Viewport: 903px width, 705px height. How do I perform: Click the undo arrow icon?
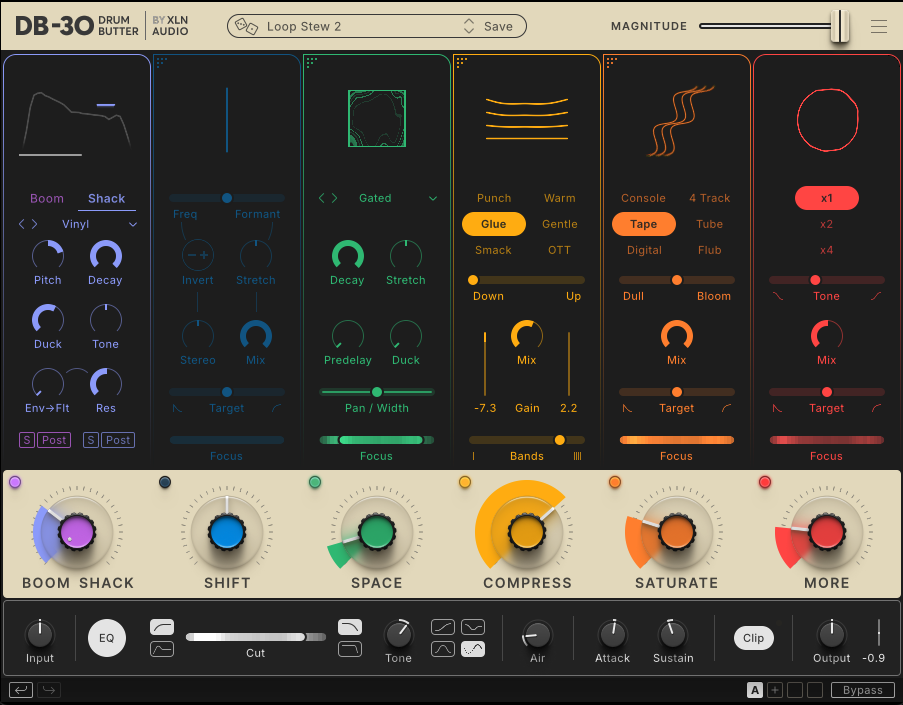click(20, 689)
